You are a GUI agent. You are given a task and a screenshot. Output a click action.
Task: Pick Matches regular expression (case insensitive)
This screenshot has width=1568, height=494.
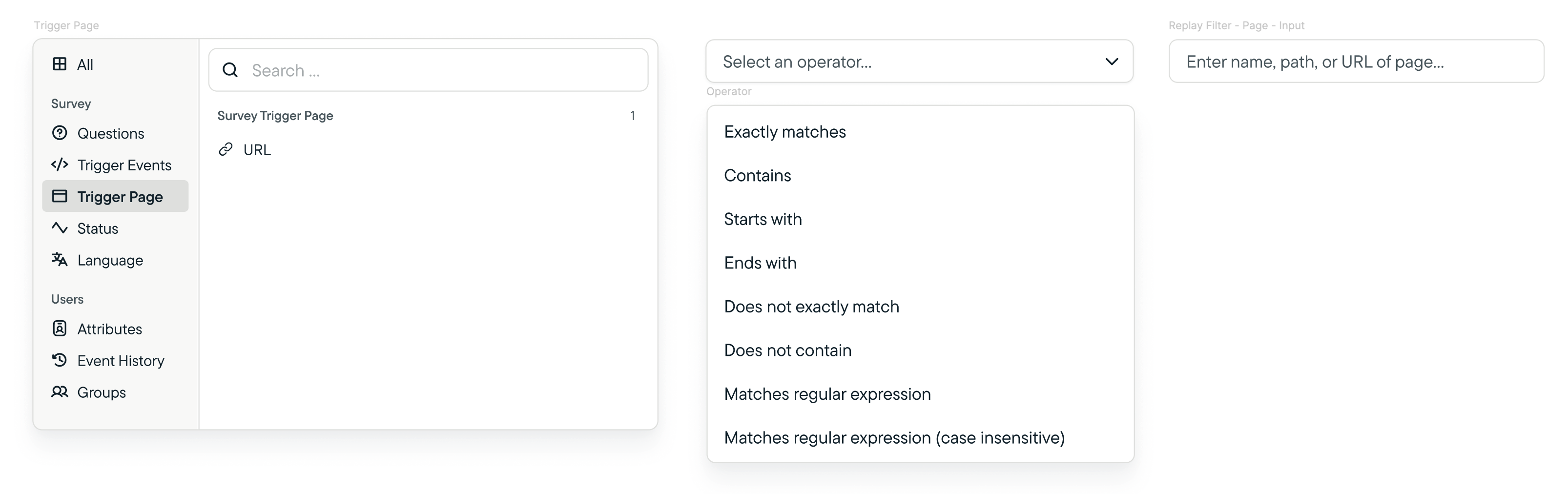920,438
